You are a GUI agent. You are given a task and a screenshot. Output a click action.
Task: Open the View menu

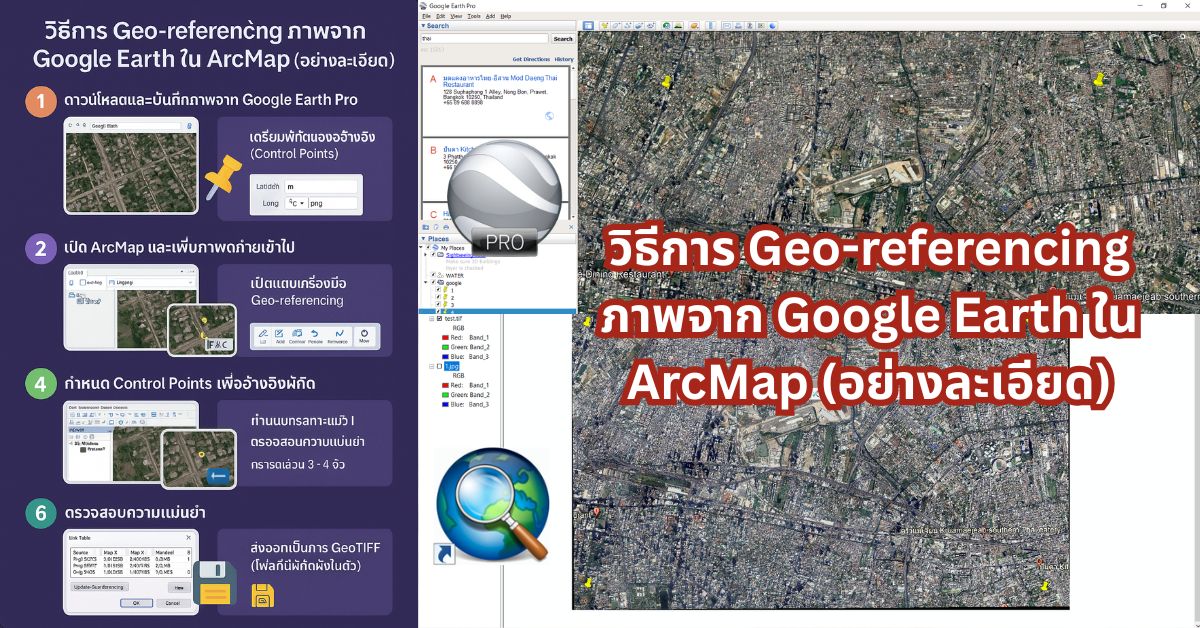pos(456,16)
